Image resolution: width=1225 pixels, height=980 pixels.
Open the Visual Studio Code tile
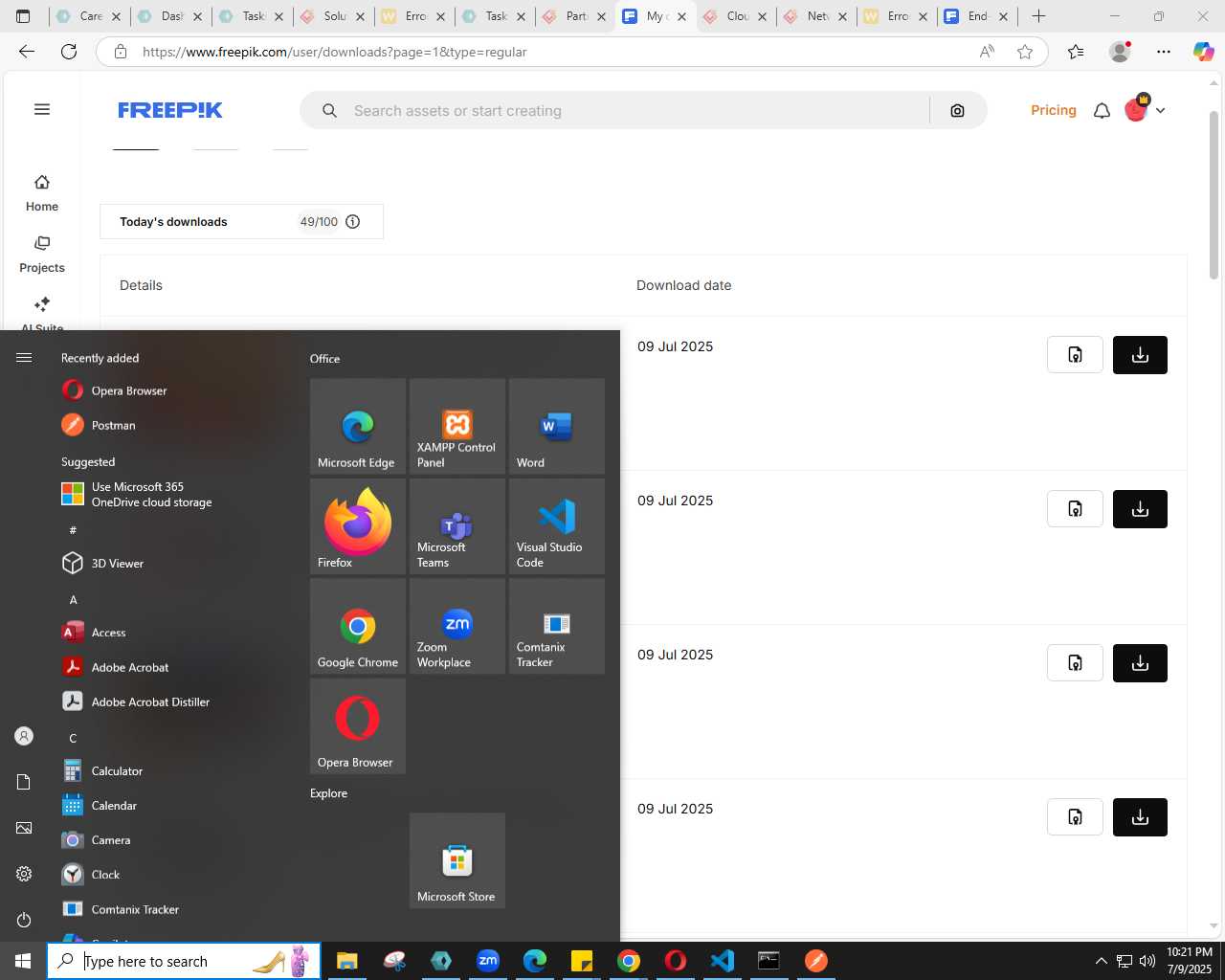[x=557, y=526]
